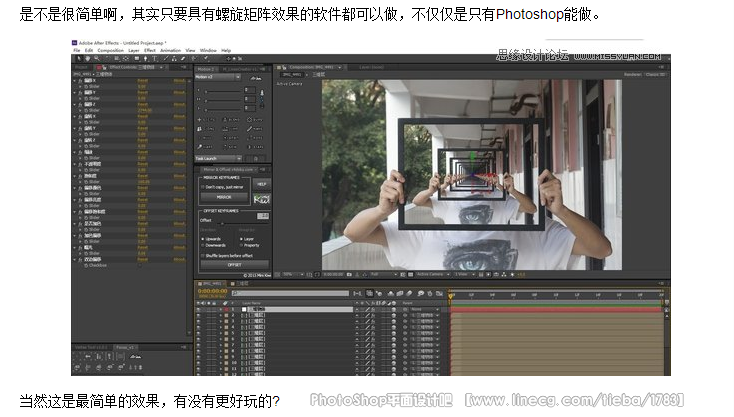Image resolution: width=734 pixels, height=417 pixels.
Task: Hide timeline layer 6 using eye toggle
Action: pyautogui.click(x=198, y=339)
